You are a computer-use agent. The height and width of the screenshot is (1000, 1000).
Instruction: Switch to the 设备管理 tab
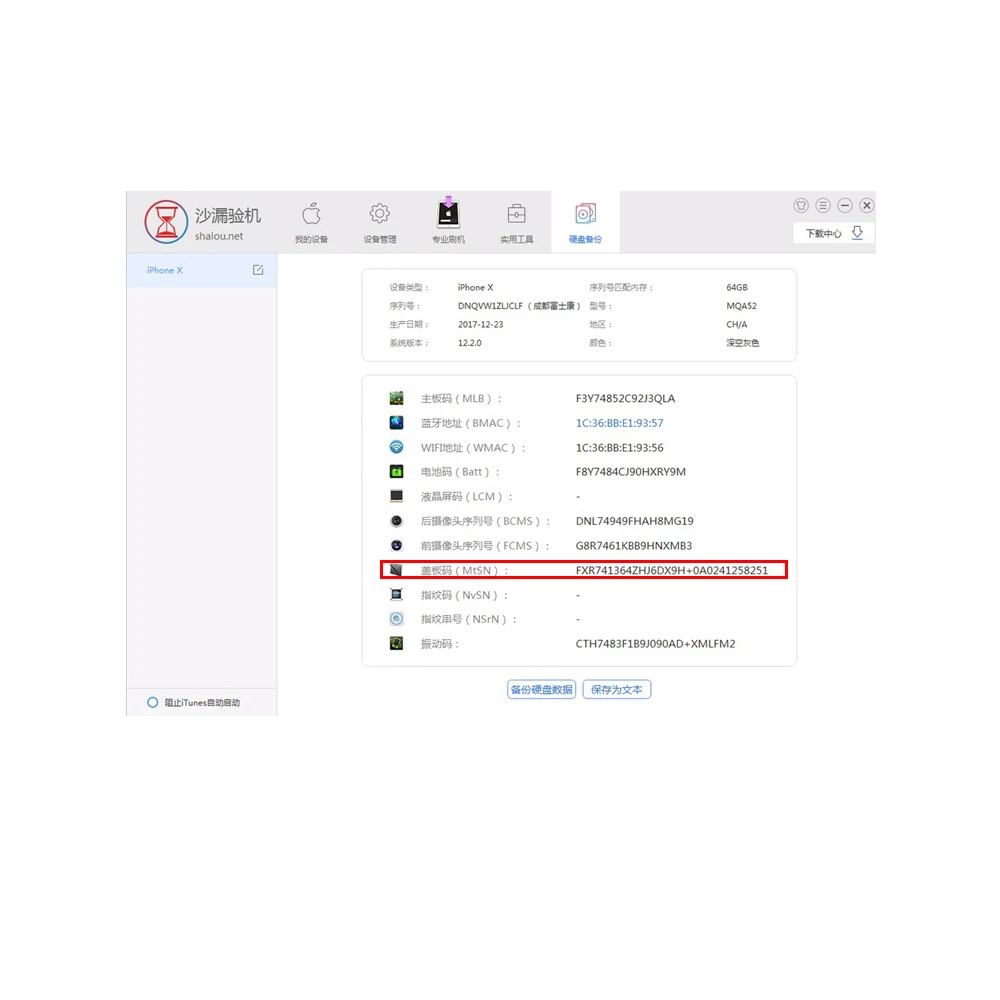click(379, 223)
